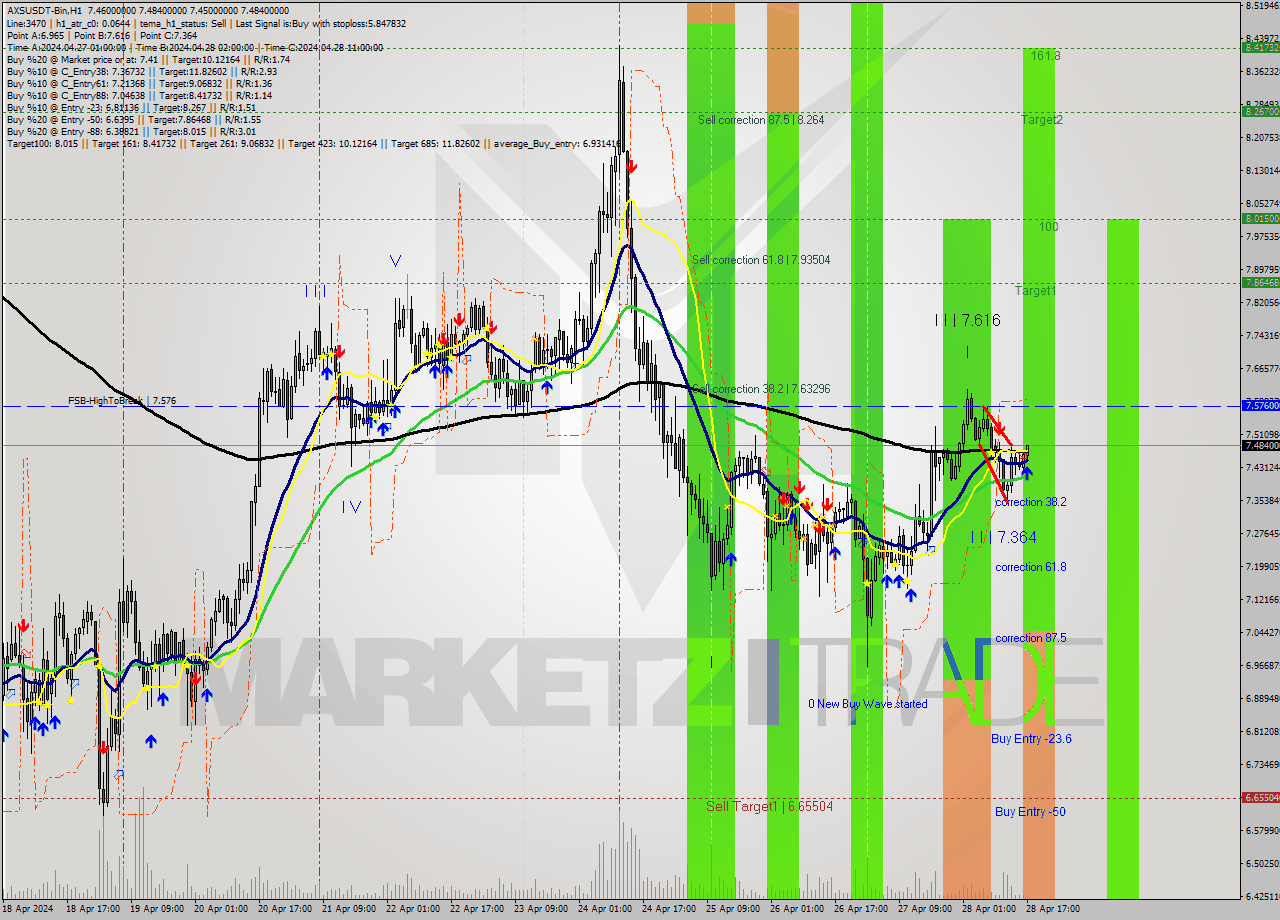Click the '100' level label
This screenshot has width=1280, height=920.
pos(1048,227)
